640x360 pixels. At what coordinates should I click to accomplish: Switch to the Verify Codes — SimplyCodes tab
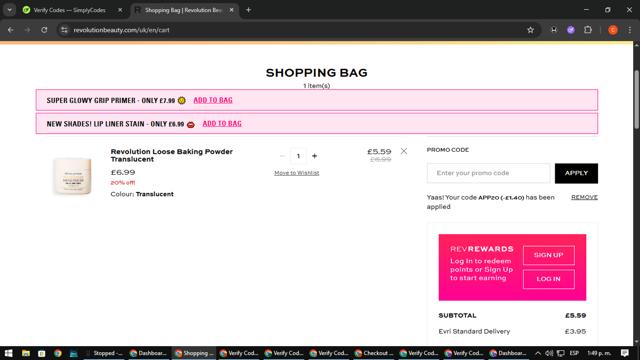pyautogui.click(x=69, y=10)
